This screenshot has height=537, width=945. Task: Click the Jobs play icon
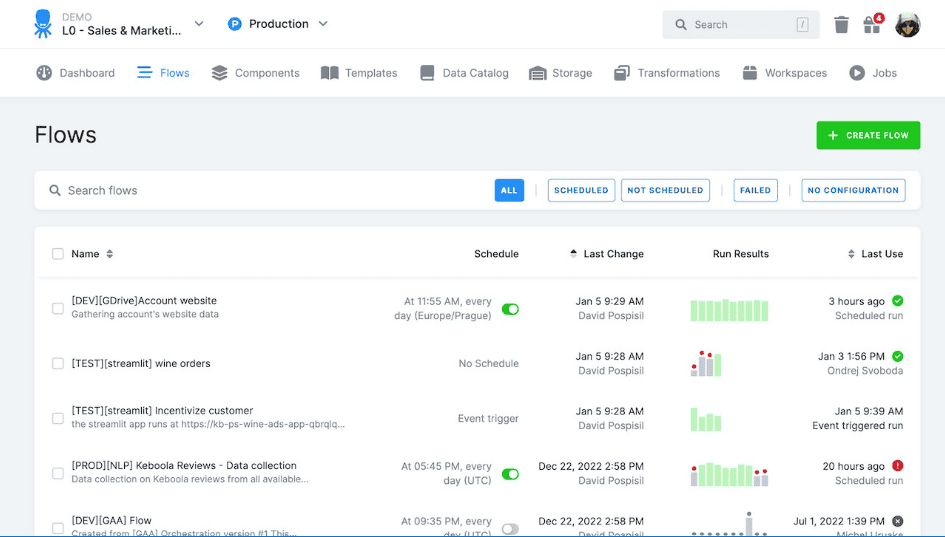[x=857, y=73]
